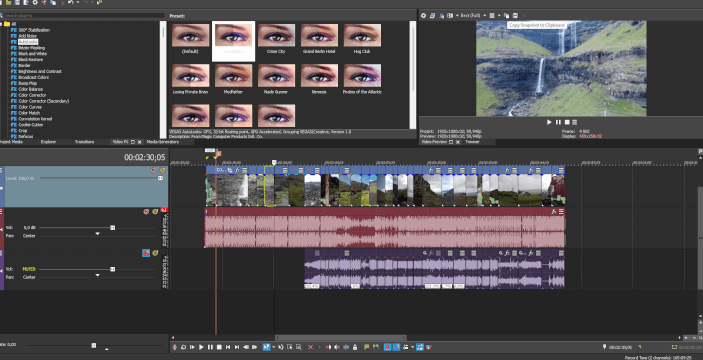Image resolution: width=703 pixels, height=360 pixels.
Task: Click the Display resolution link in preview
Action: click(x=590, y=136)
